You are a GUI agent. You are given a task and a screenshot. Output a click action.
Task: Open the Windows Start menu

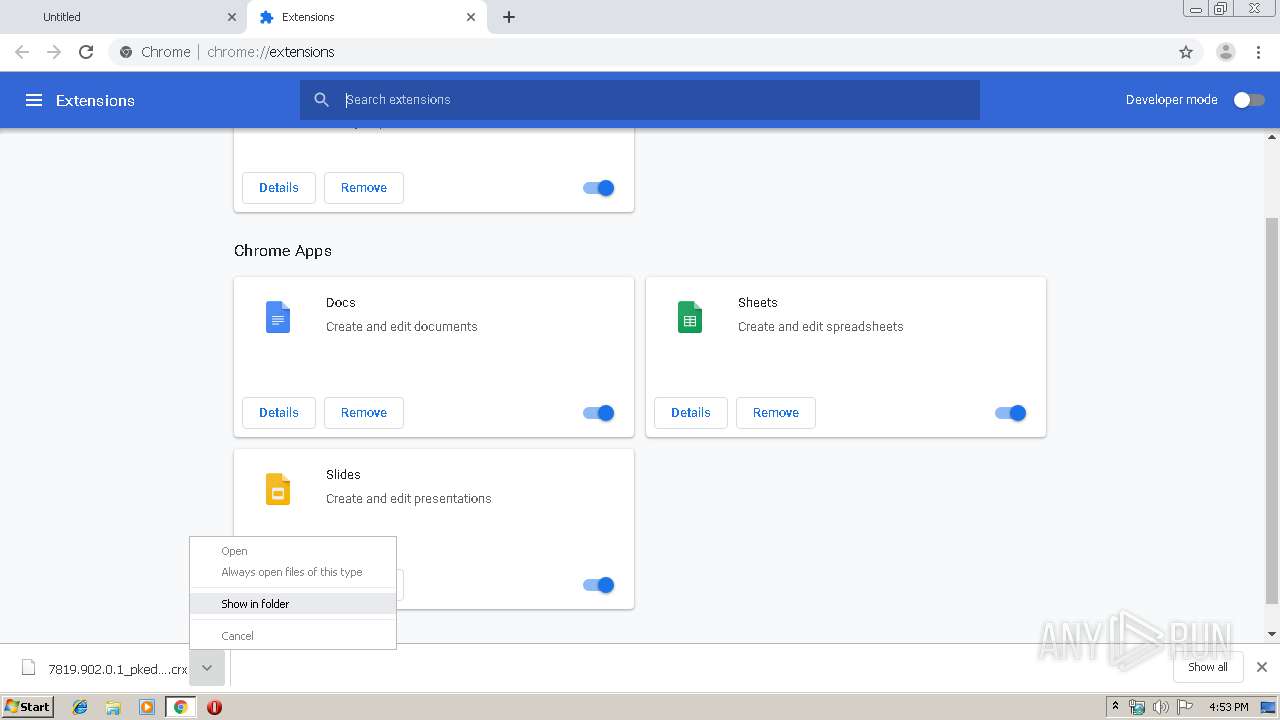click(x=28, y=707)
